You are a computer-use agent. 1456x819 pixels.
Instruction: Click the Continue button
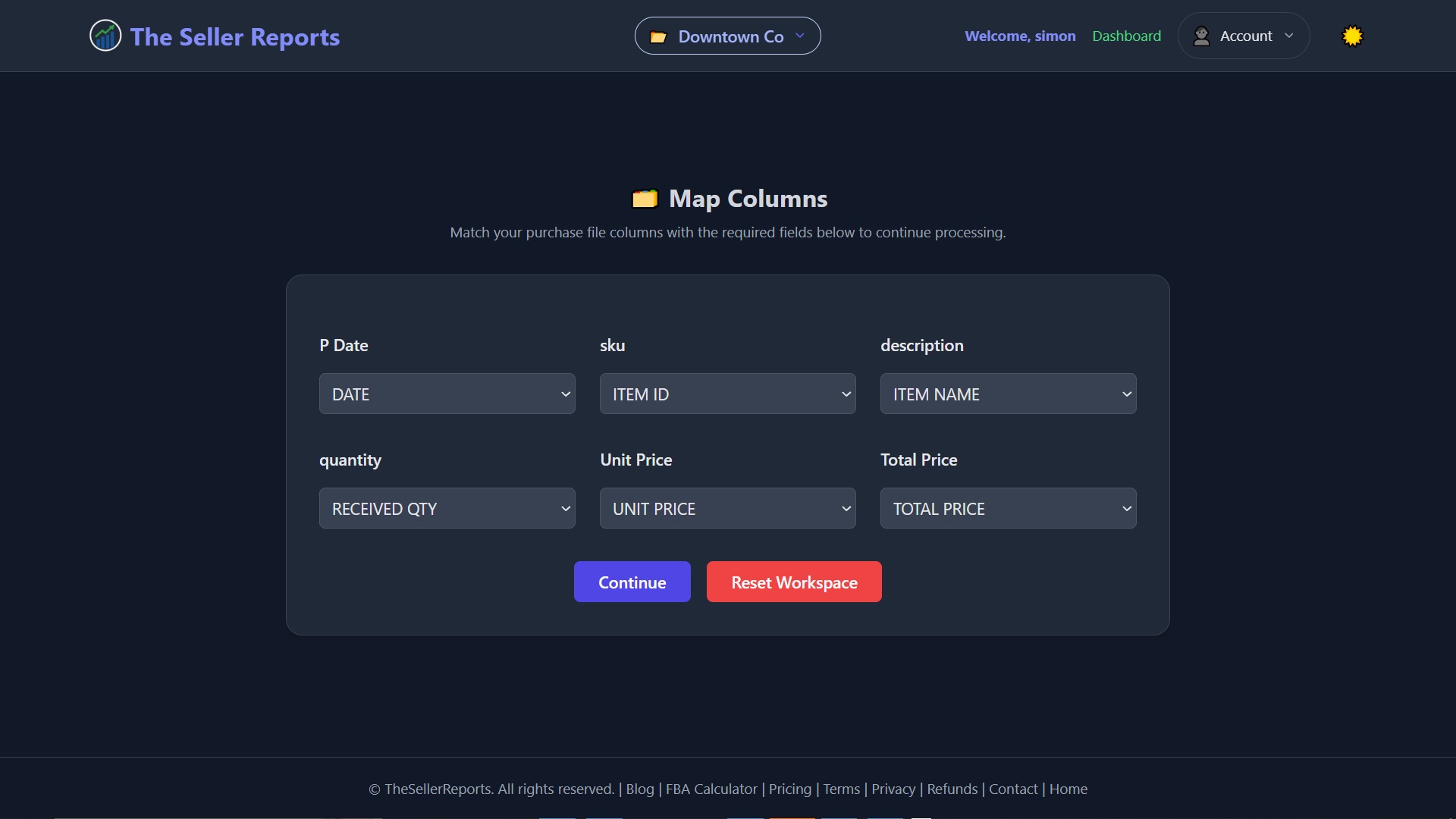pos(632,582)
